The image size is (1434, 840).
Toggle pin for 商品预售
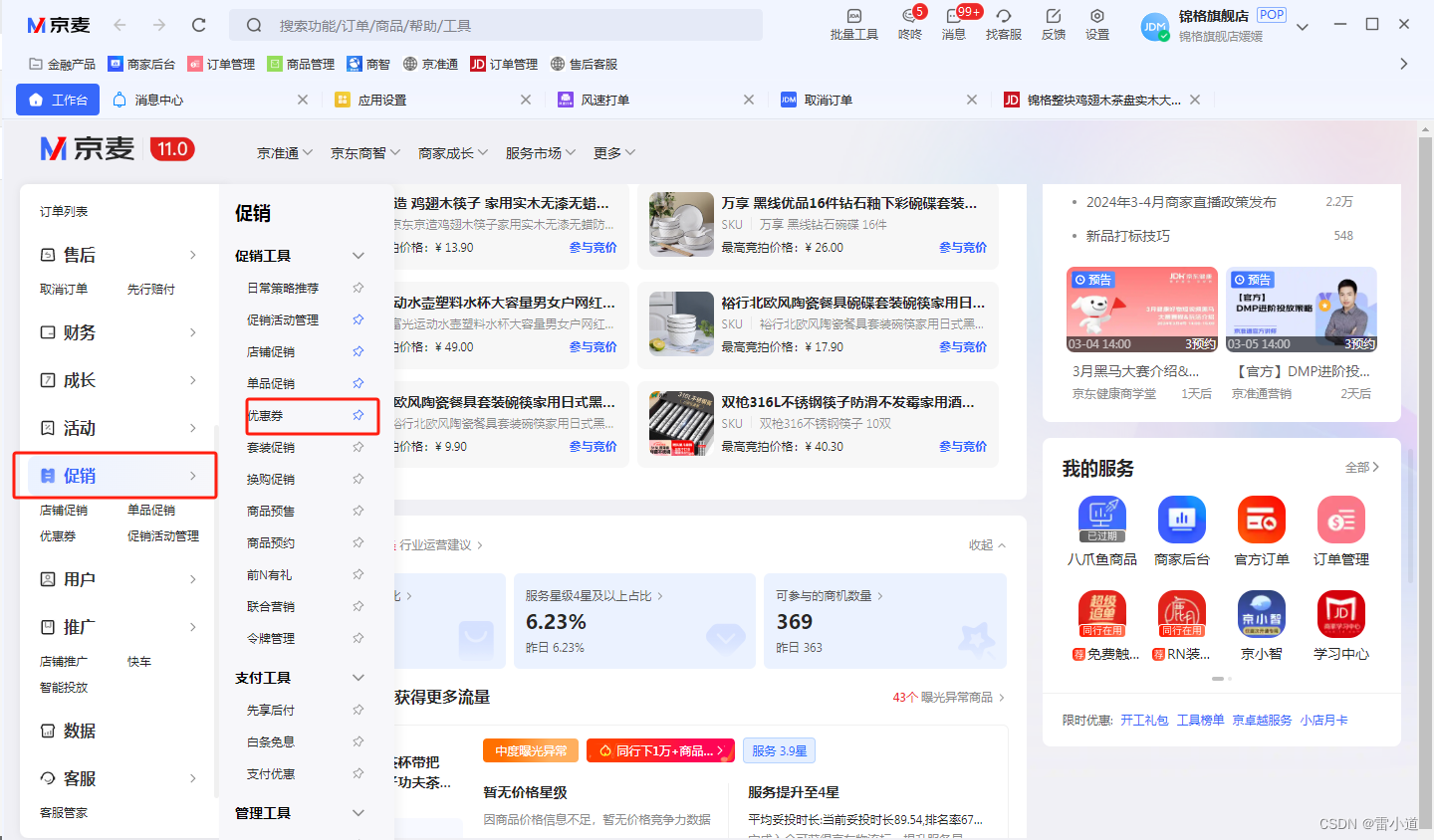(358, 511)
